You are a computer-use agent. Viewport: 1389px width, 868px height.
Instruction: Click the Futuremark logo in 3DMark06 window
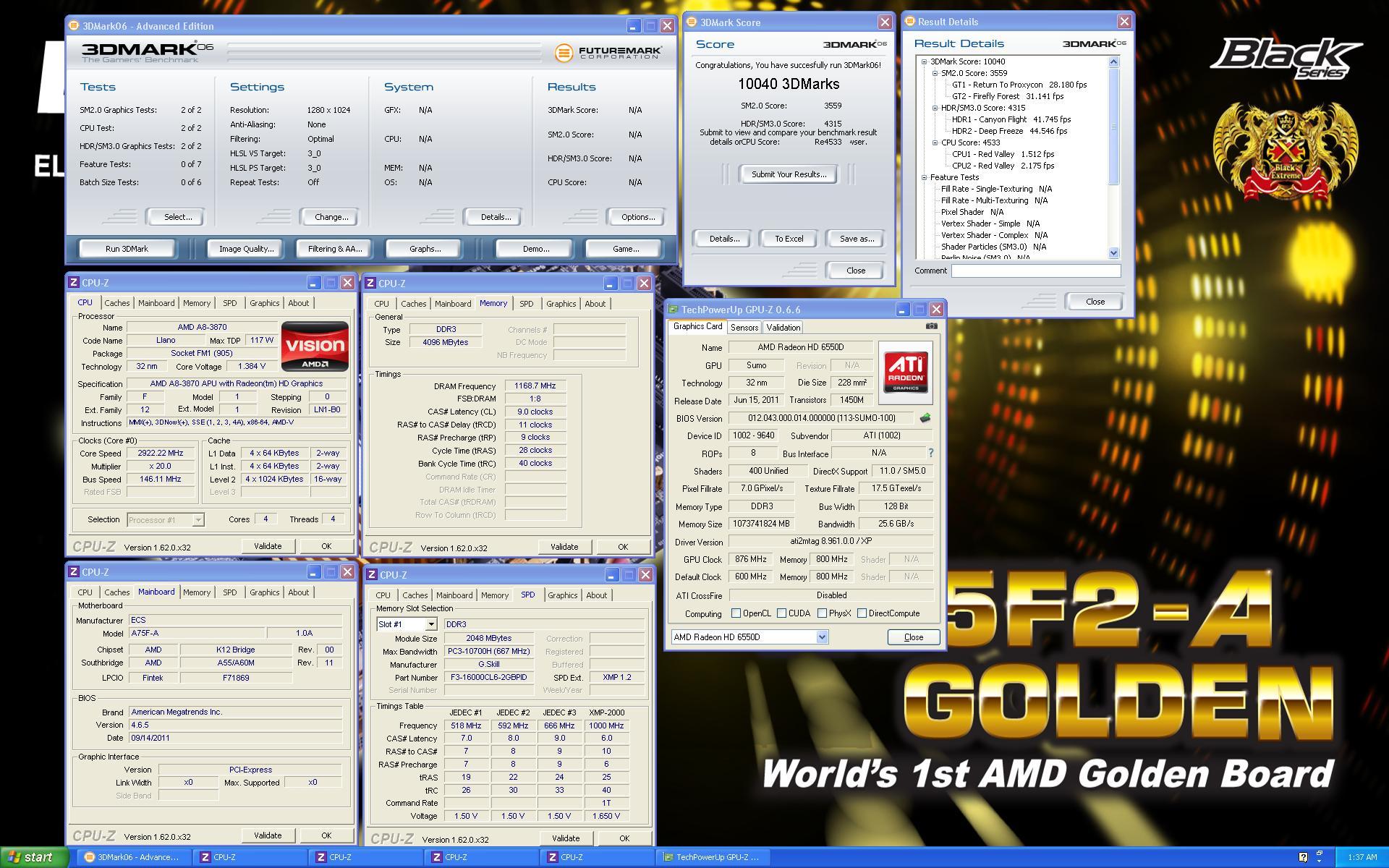click(608, 53)
